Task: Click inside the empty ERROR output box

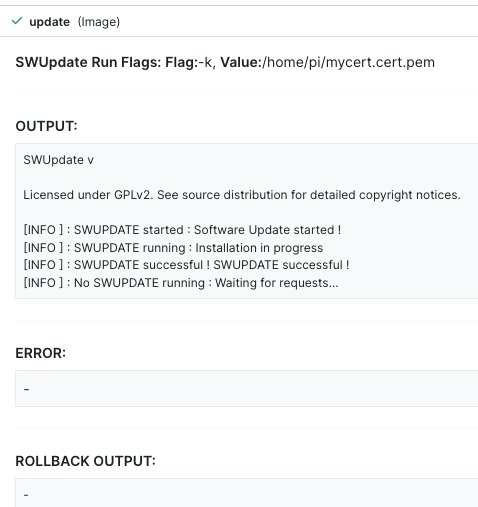Action: [x=247, y=388]
